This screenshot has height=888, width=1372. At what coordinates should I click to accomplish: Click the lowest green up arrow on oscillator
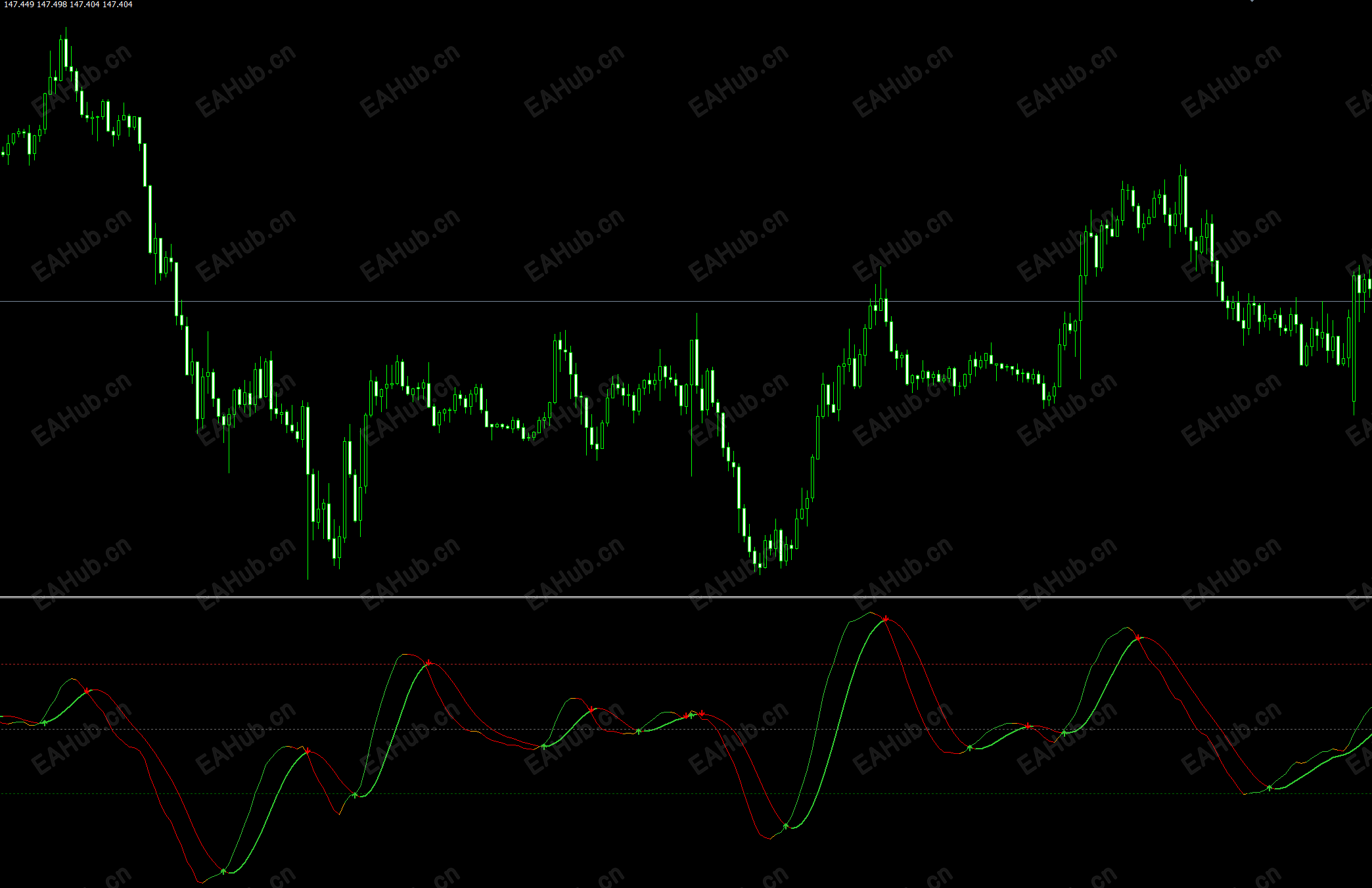pos(223,871)
